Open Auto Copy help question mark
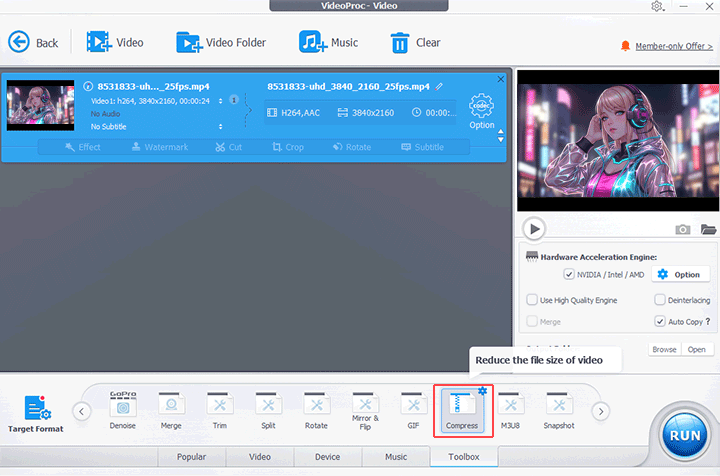720x476 pixels. point(708,321)
